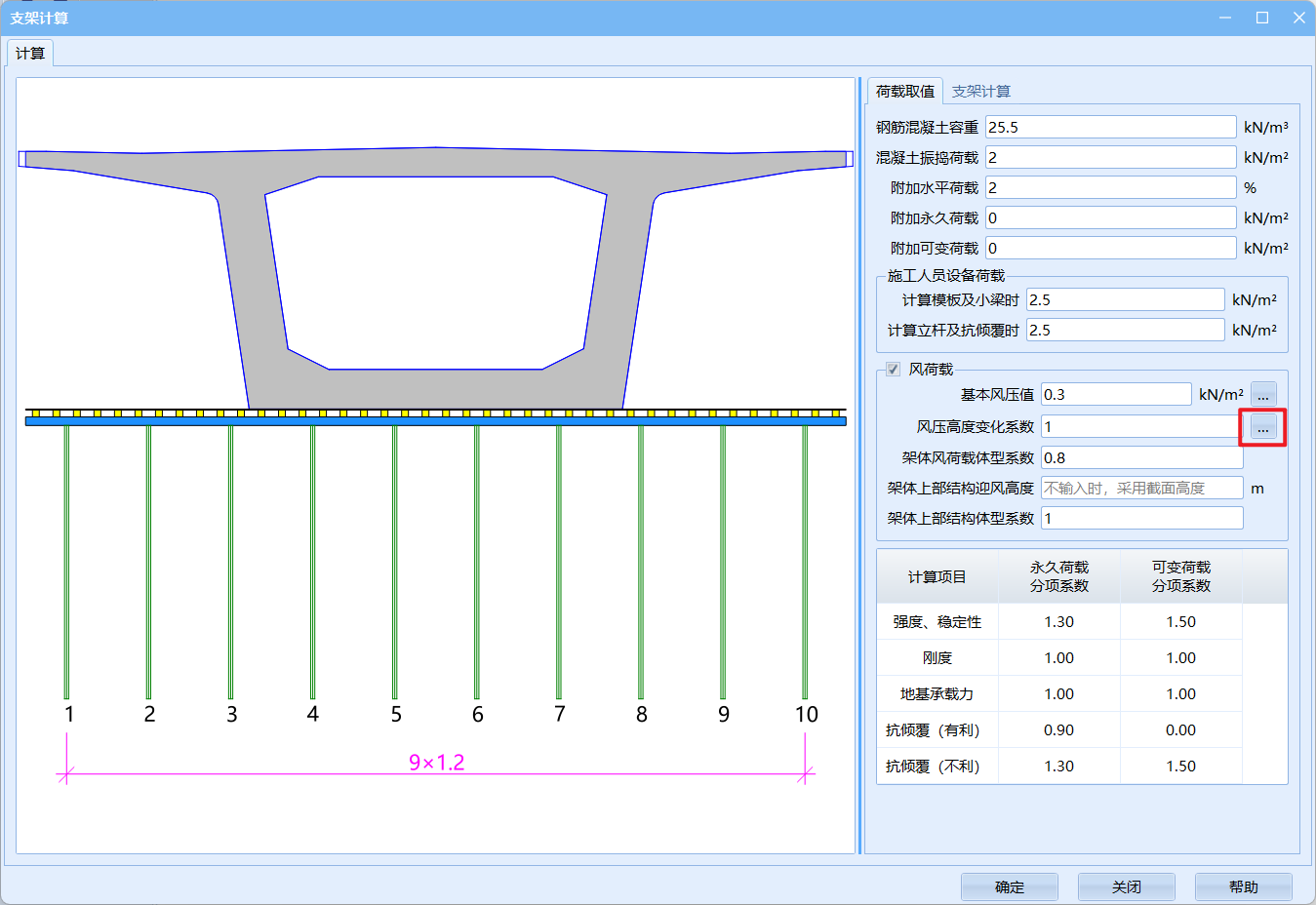
Task: Click the 计算模板及小梁时 input field
Action: tap(1125, 300)
